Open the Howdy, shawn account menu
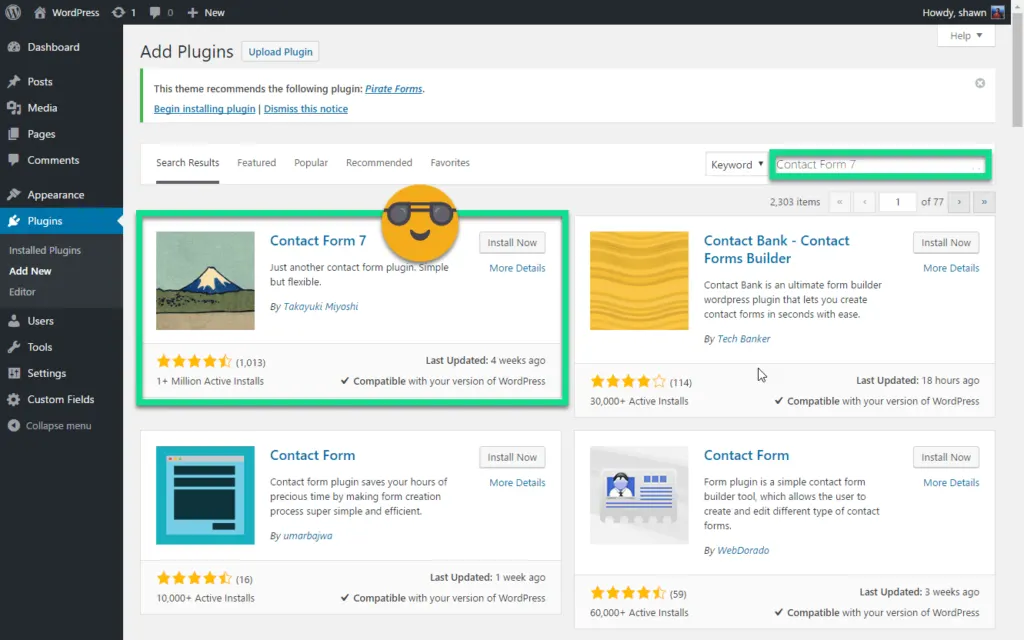 (x=963, y=12)
